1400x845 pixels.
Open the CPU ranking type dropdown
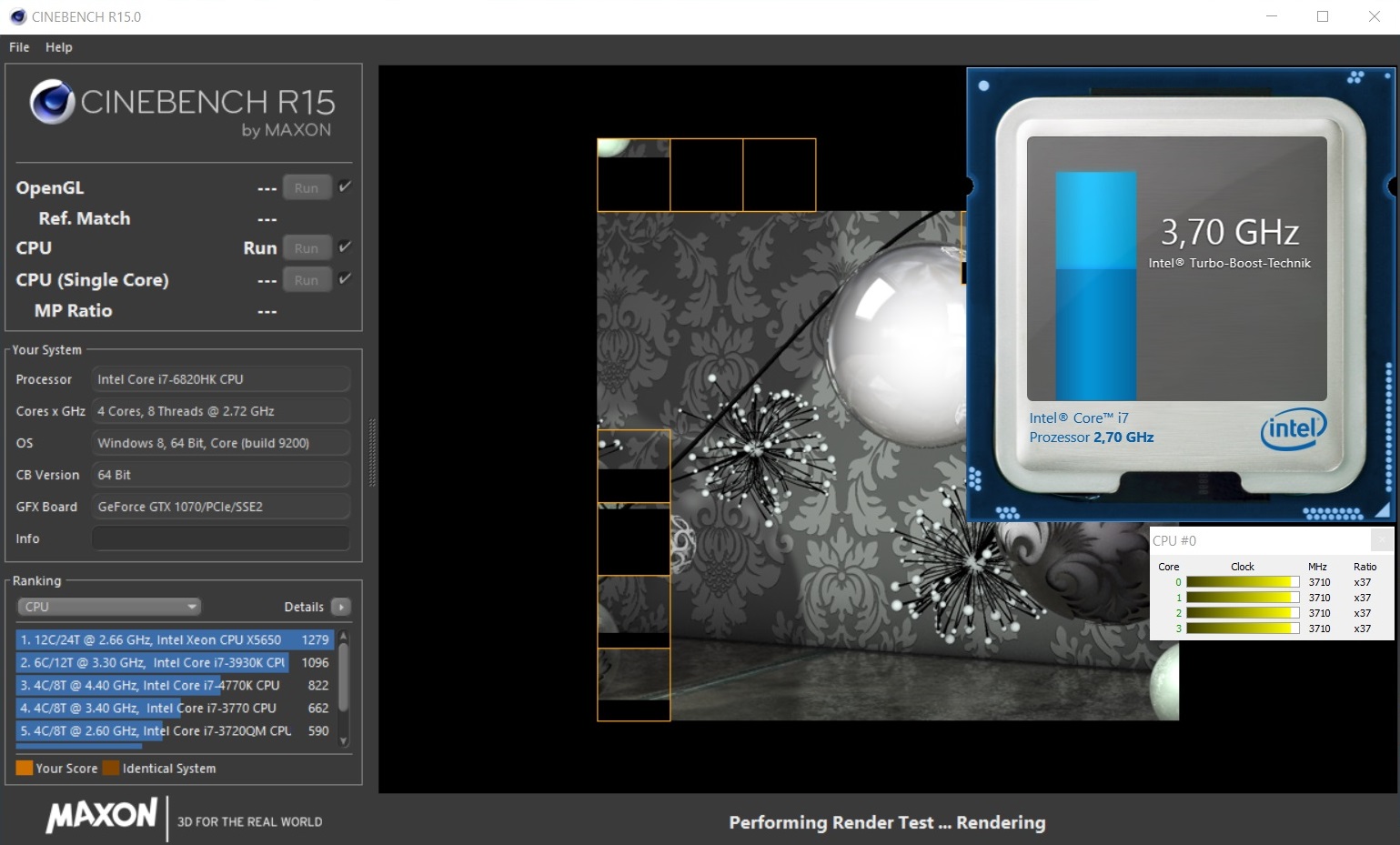(109, 607)
